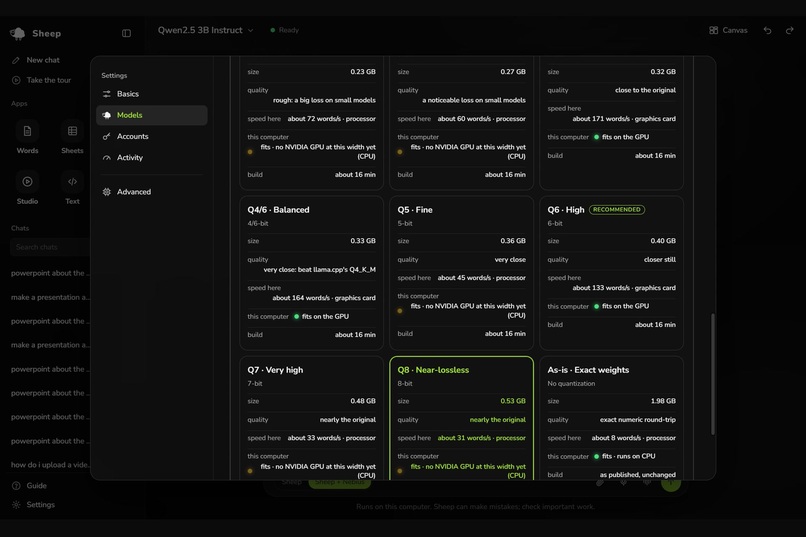Viewport: 806px width, 537px height.
Task: Select the card sized 0.32 GB
Action: [x=612, y=123]
